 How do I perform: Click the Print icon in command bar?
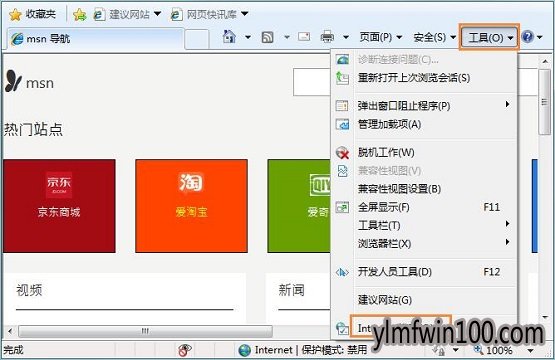(x=327, y=36)
